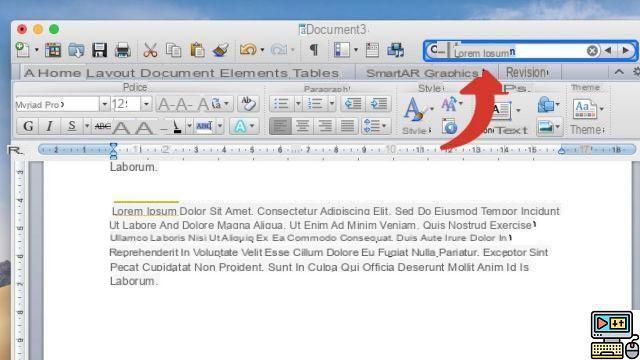Paste from the clipboard icon
This screenshot has width=640, height=360.
198,50
